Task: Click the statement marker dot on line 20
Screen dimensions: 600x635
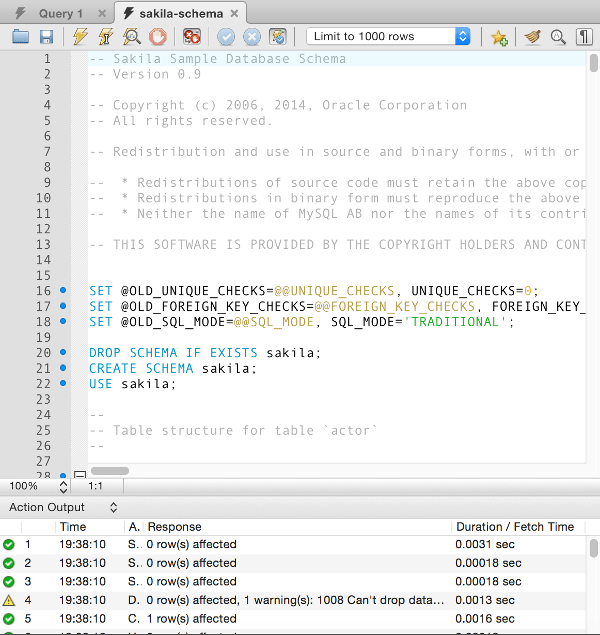Action: point(63,352)
